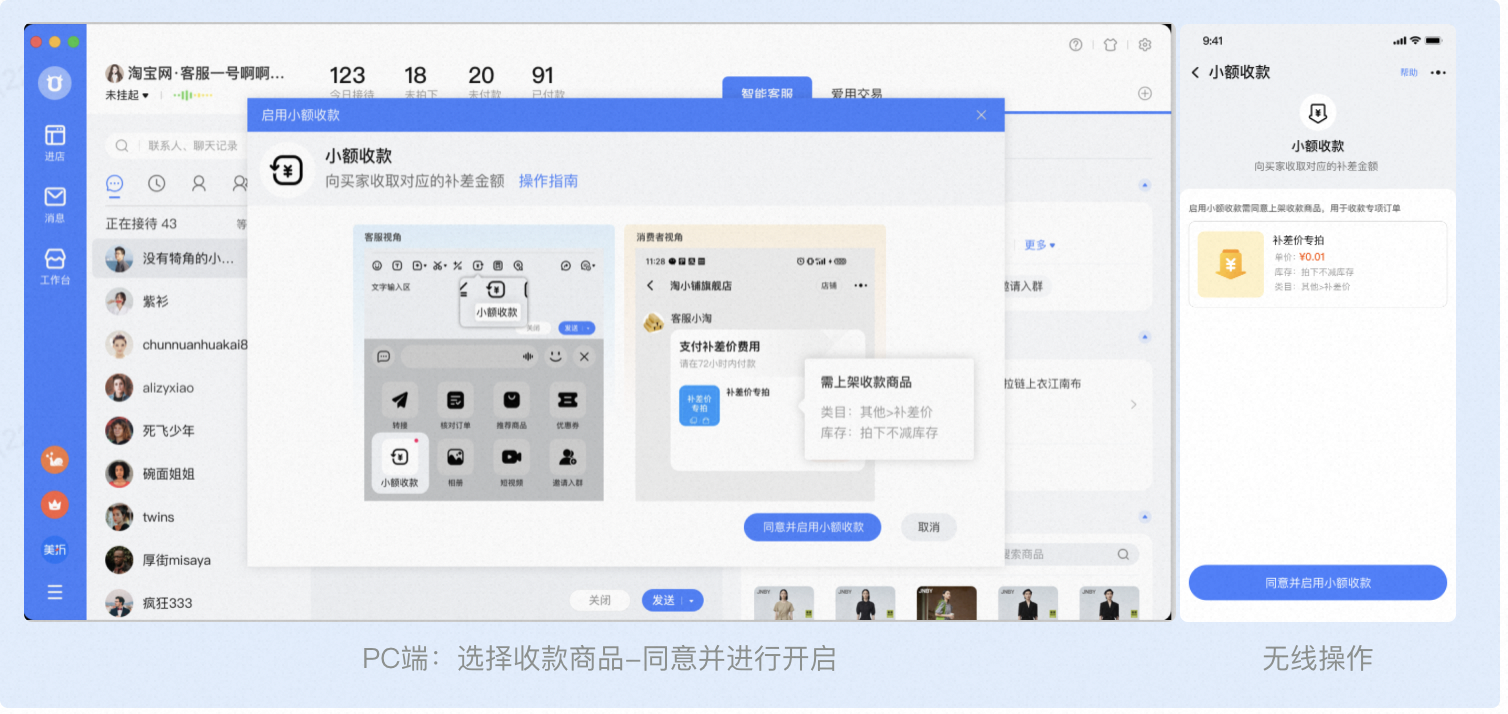Click the 优惠券 coupon tile in preview
Viewport: 1508px width, 714px height.
567,406
